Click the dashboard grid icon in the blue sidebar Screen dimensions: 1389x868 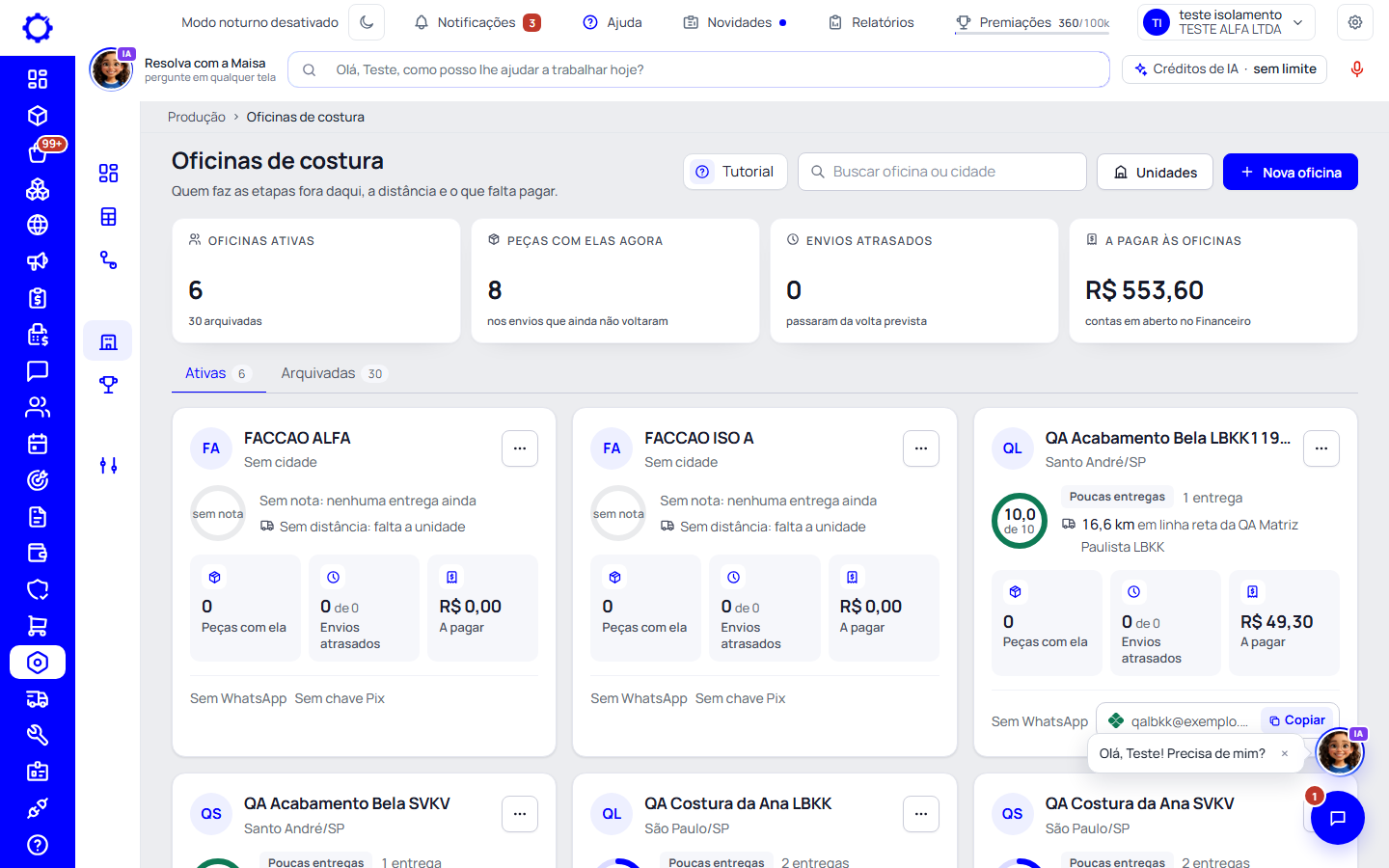point(38,79)
